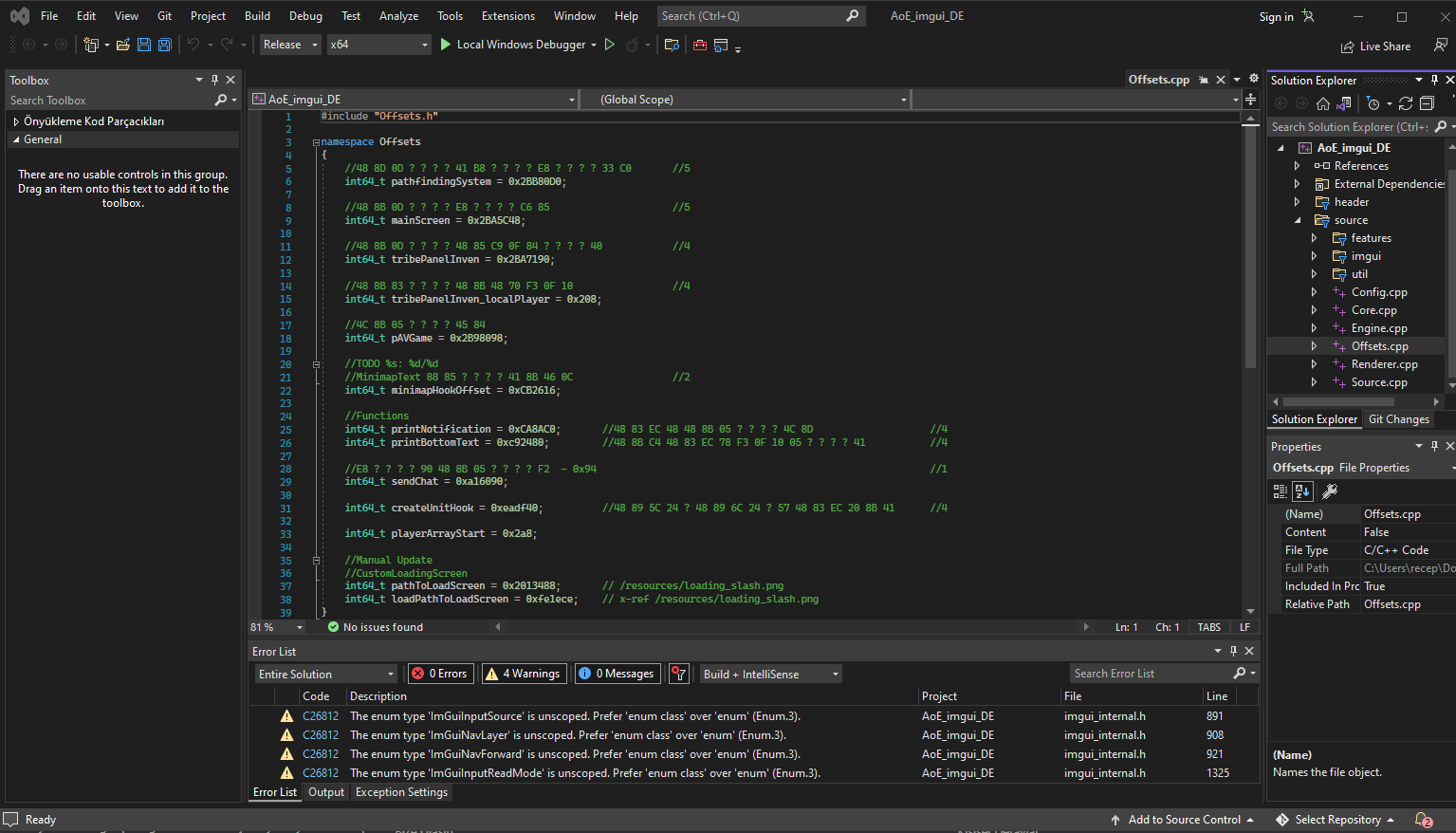1456x833 pixels.
Task: Click the Search Error List field
Action: [1163, 674]
